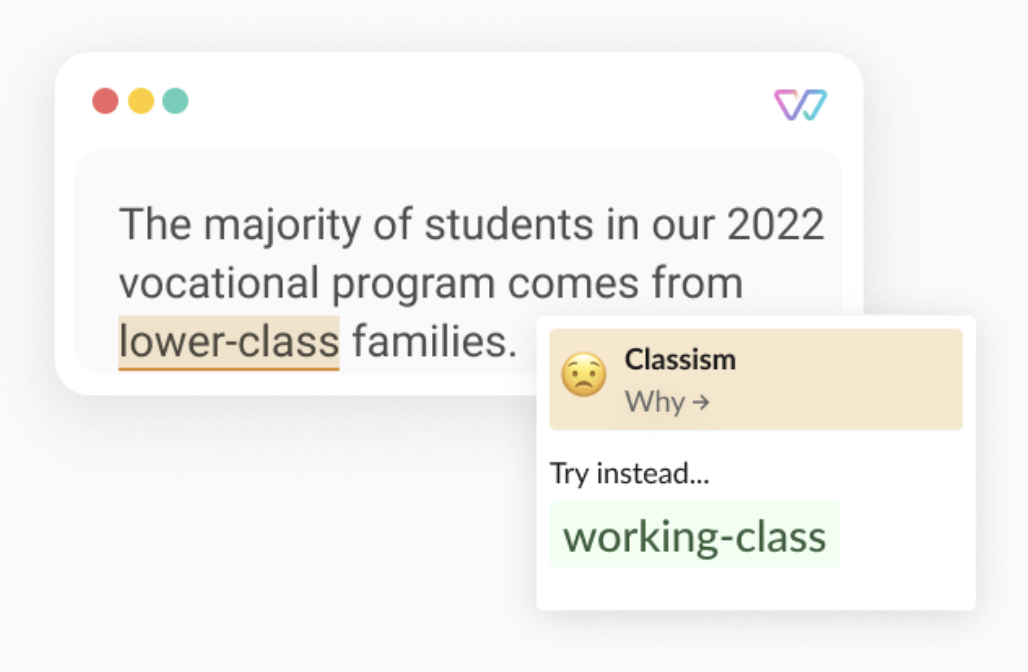1028x672 pixels.
Task: Apply the working-class suggestion
Action: point(694,536)
